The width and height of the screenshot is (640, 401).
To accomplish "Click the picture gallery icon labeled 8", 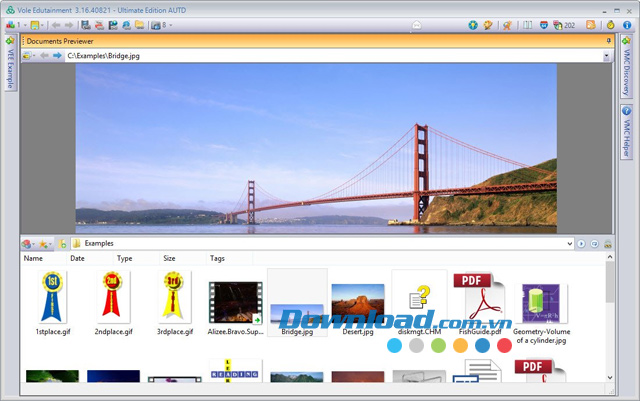I will [x=156, y=25].
